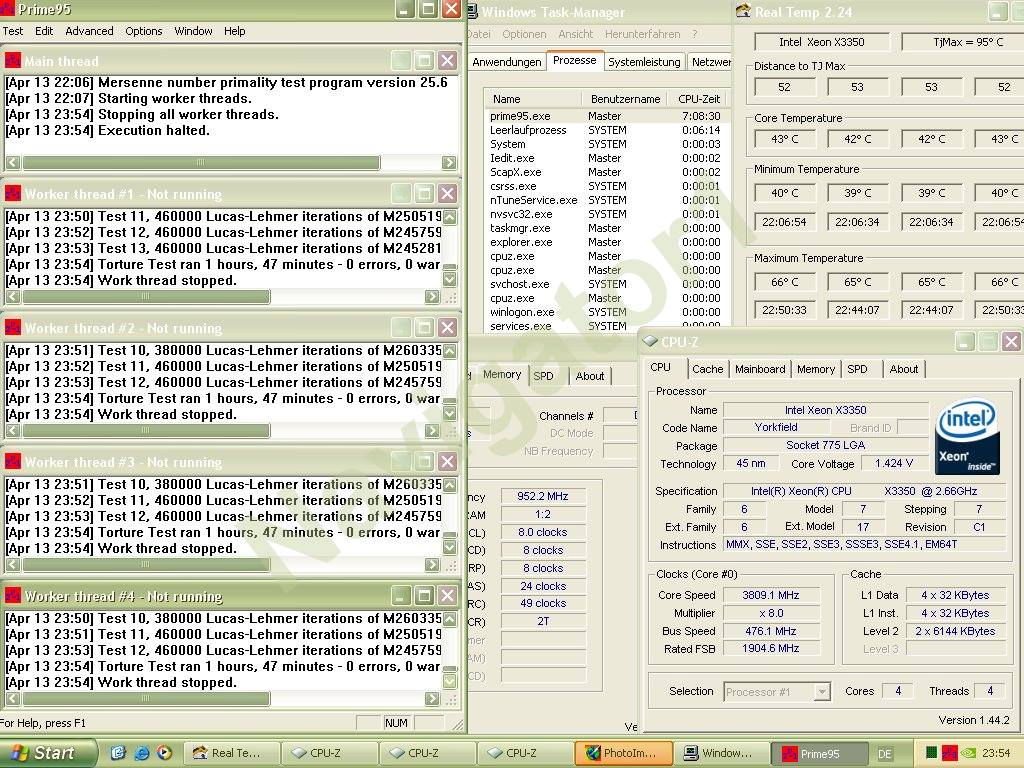Viewport: 1024px width, 768px height.
Task: Open the Help menu in Prime95
Action: pyautogui.click(x=234, y=31)
